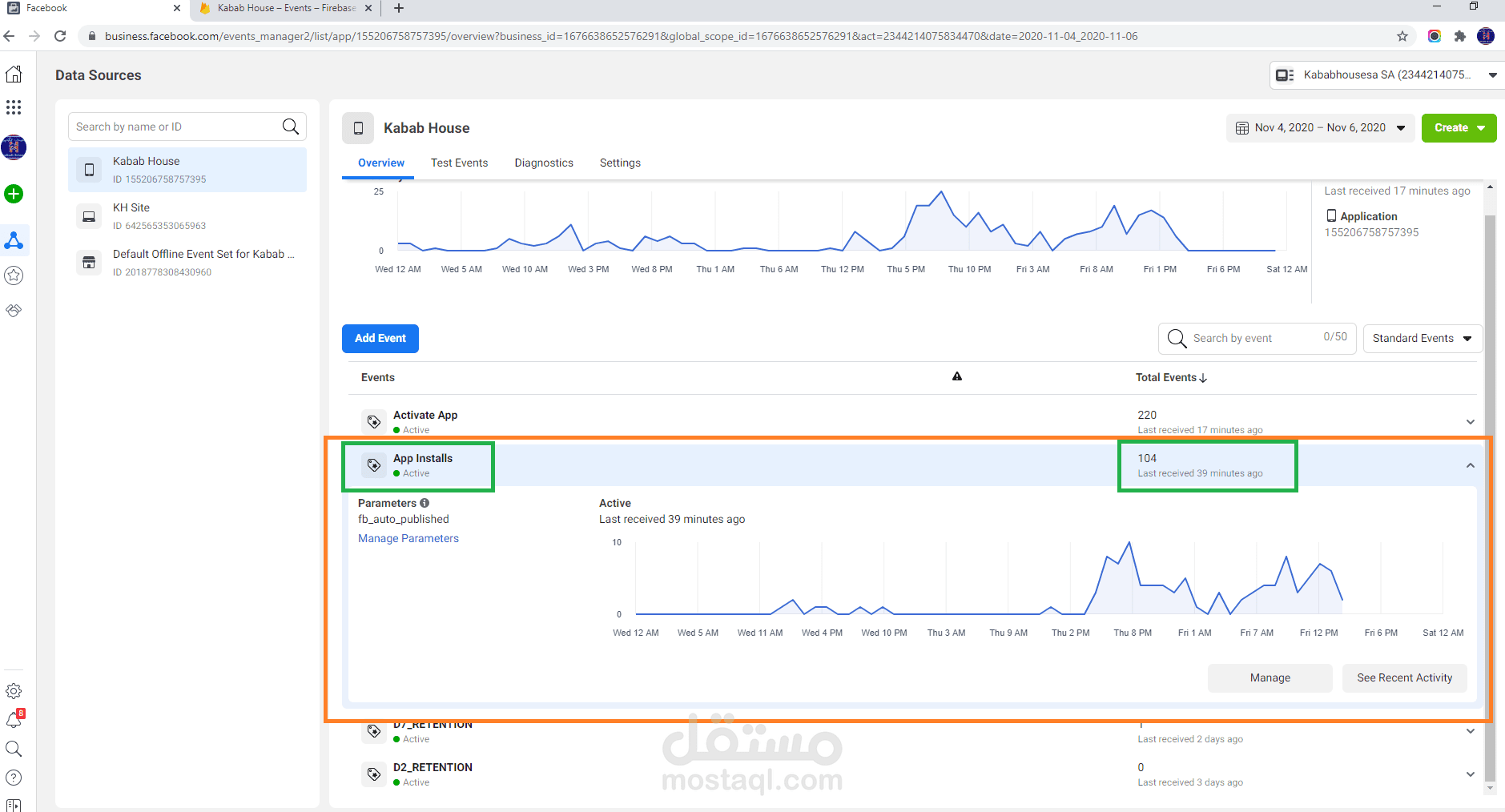The image size is (1505, 812).
Task: Click the green plus connect data source icon
Action: click(x=14, y=194)
